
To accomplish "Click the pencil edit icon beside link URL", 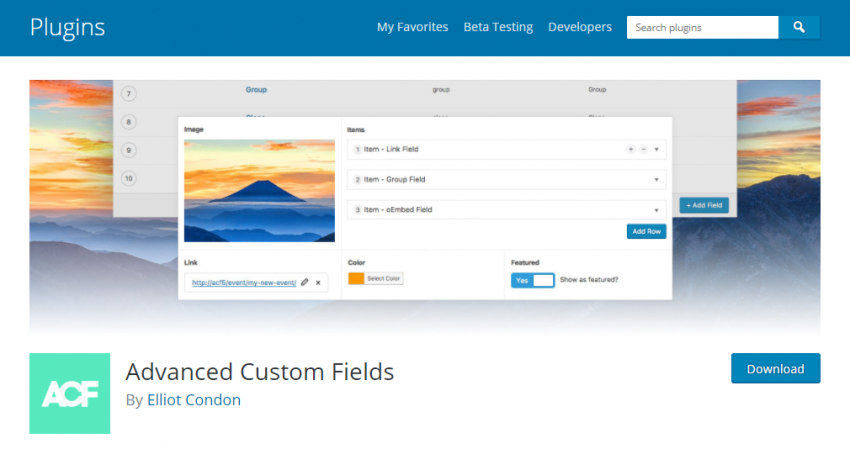I will (305, 283).
